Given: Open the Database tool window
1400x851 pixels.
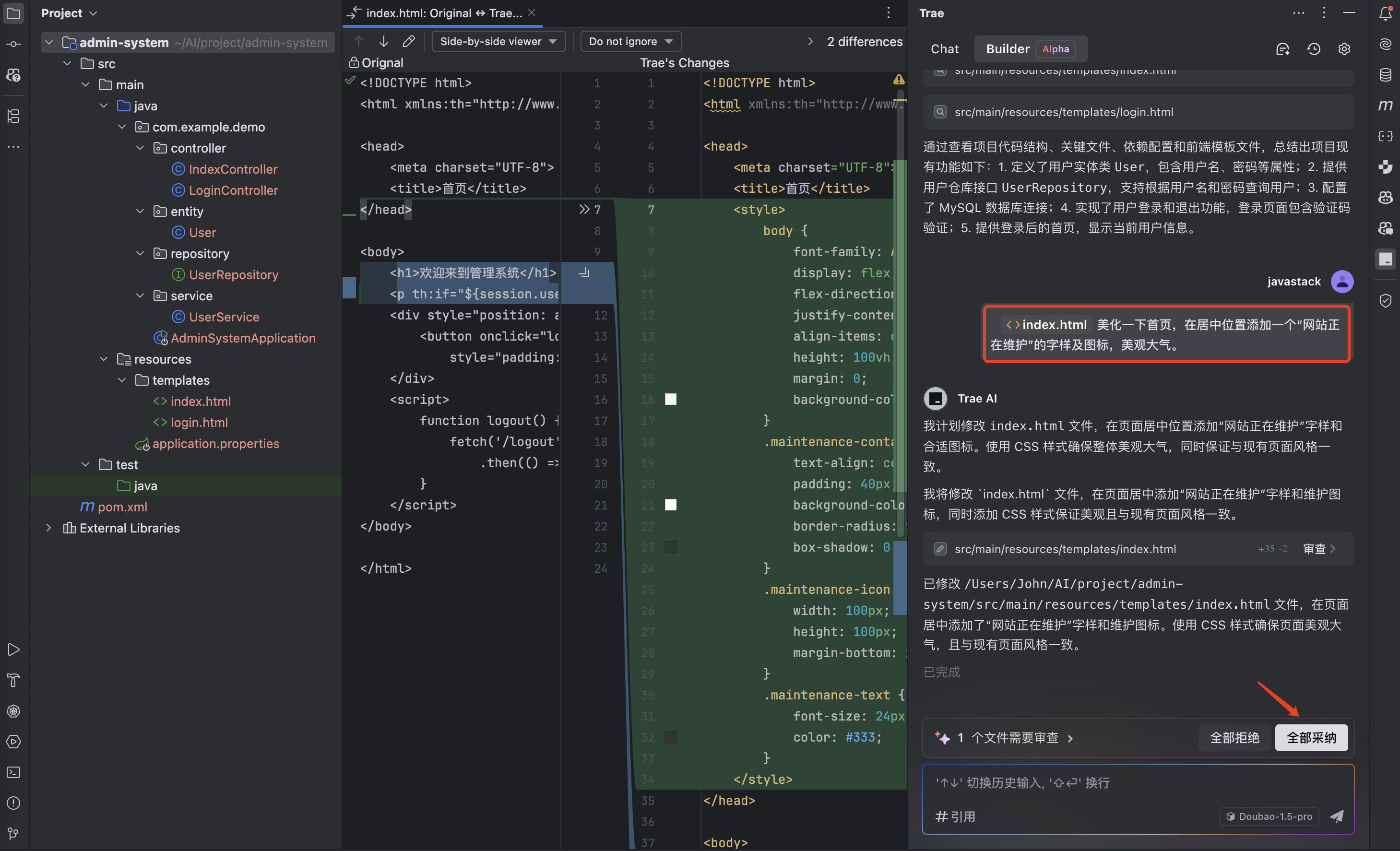Looking at the screenshot, I should [x=1385, y=74].
